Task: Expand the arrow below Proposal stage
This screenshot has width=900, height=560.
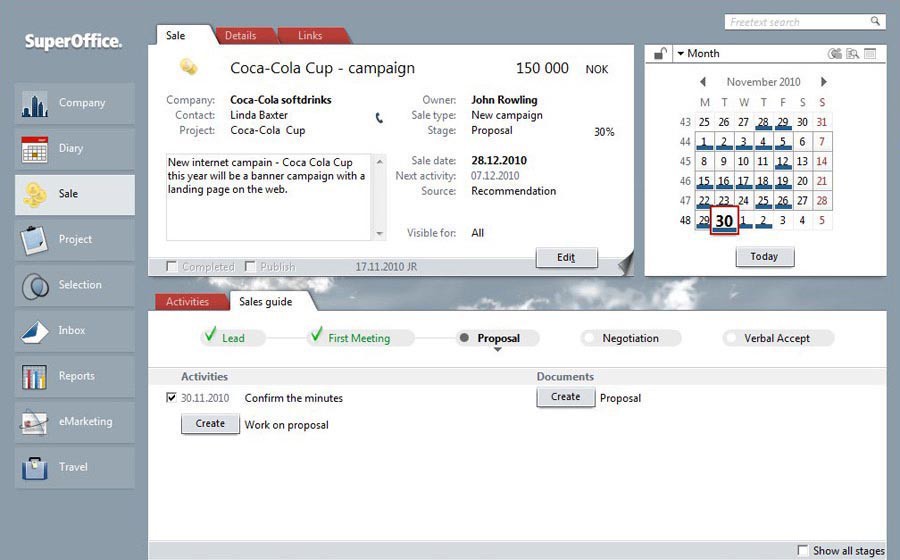Action: tap(498, 349)
